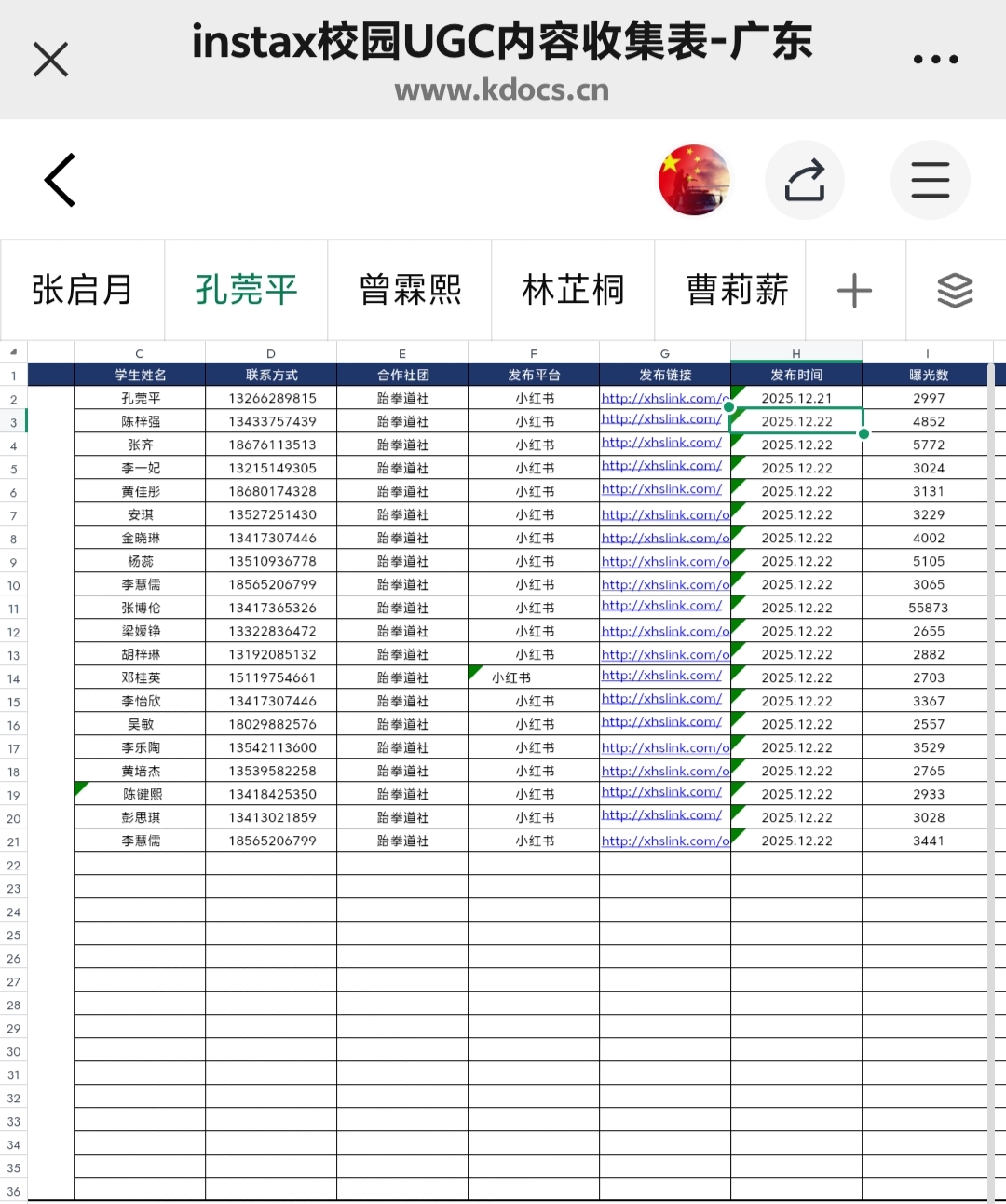The width and height of the screenshot is (1006, 1204).
Task: Switch to the 张启月 sheet tab
Action: click(x=82, y=290)
